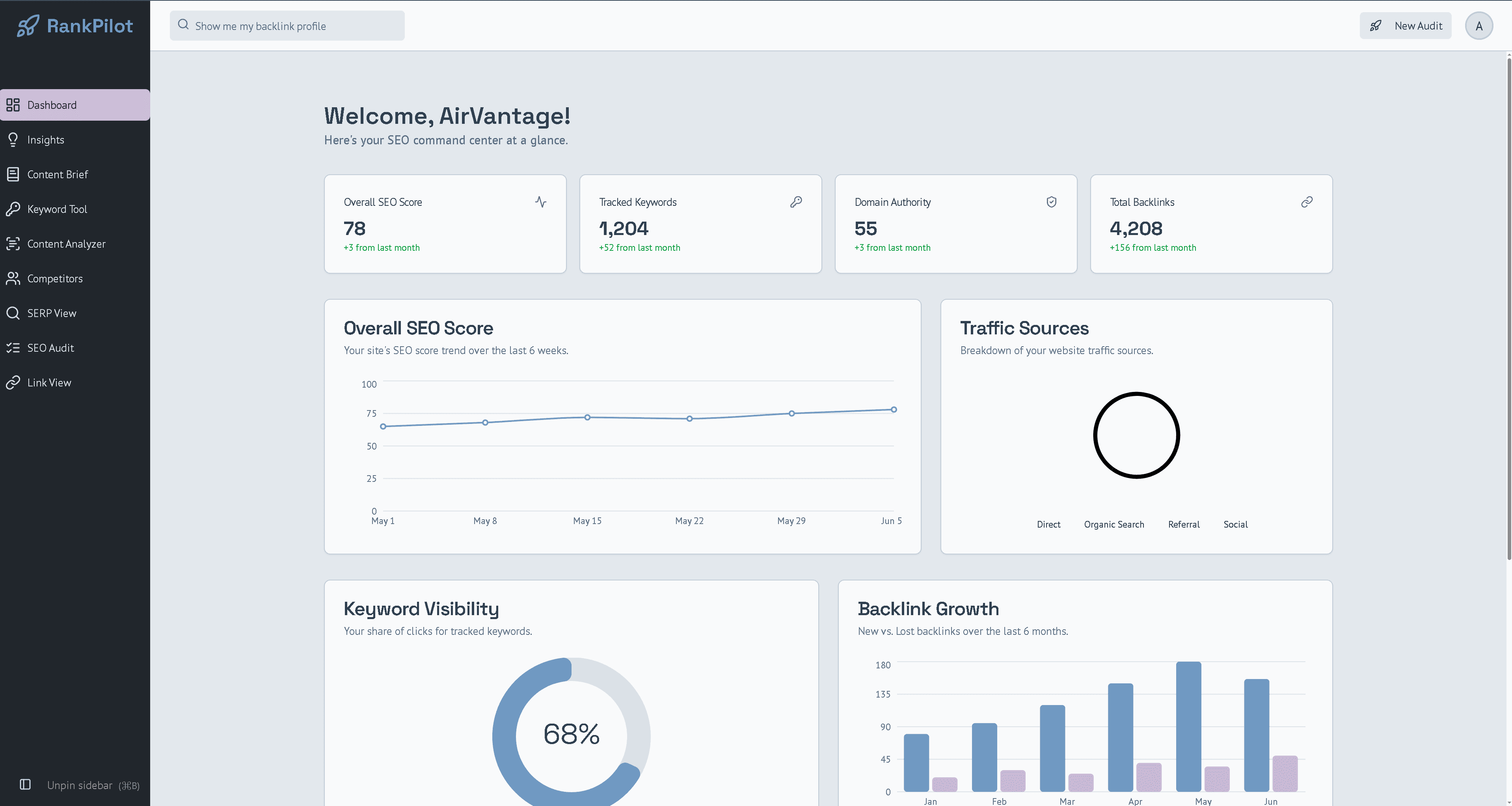Click the Keyword Visibility chart title
The image size is (1512, 806).
tap(421, 609)
